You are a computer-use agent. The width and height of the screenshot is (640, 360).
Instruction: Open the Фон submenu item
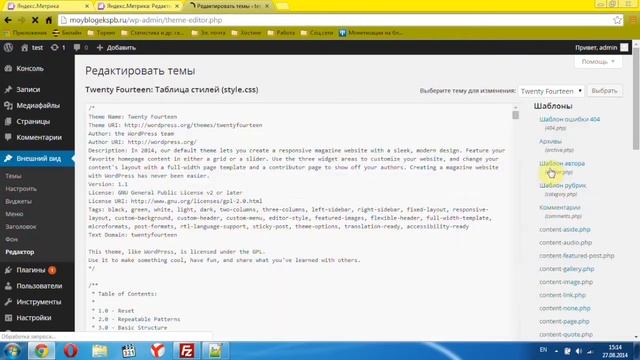click(x=11, y=239)
